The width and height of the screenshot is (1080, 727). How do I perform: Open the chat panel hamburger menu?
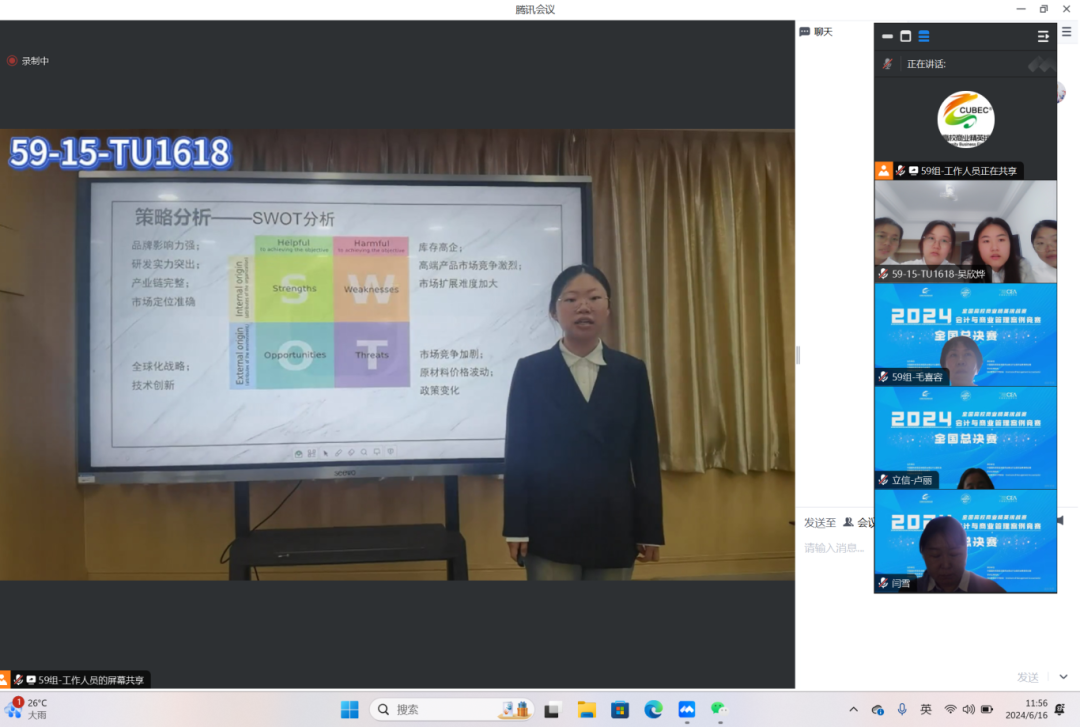(1066, 32)
